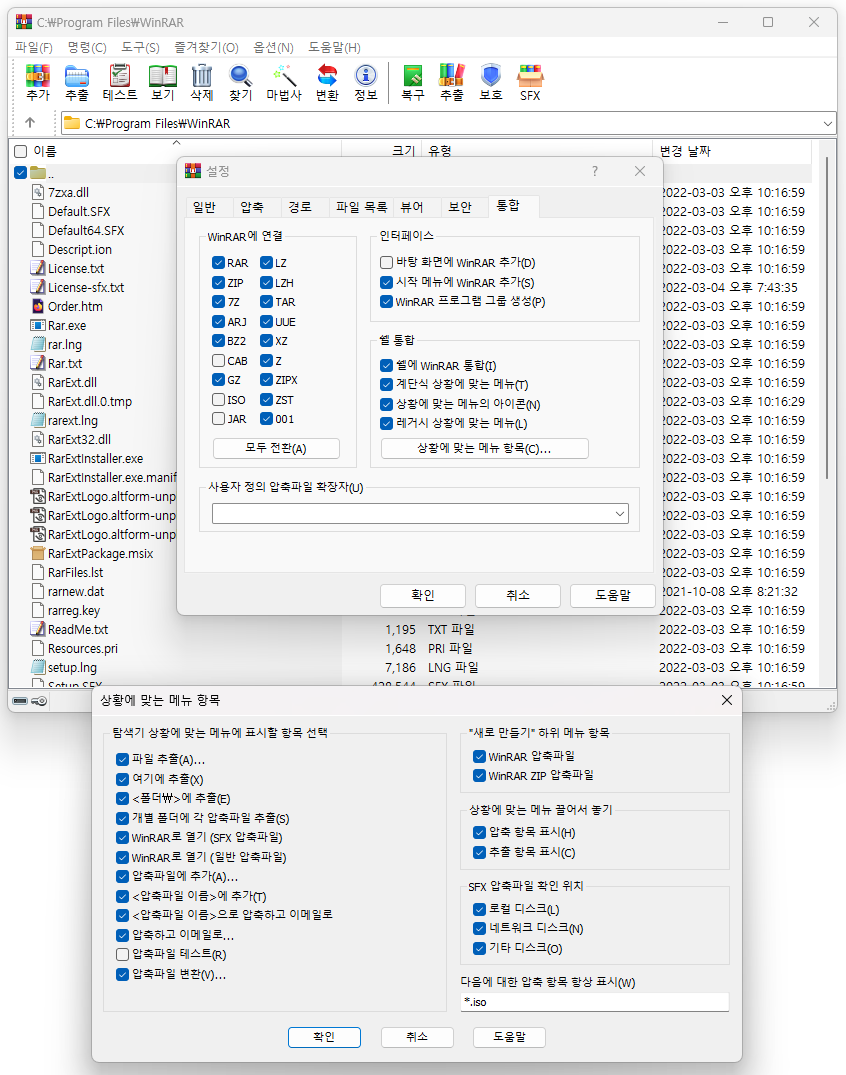The image size is (846, 1075).
Task: Select the RarExtInstaller.exe file icon
Action: tap(38, 458)
